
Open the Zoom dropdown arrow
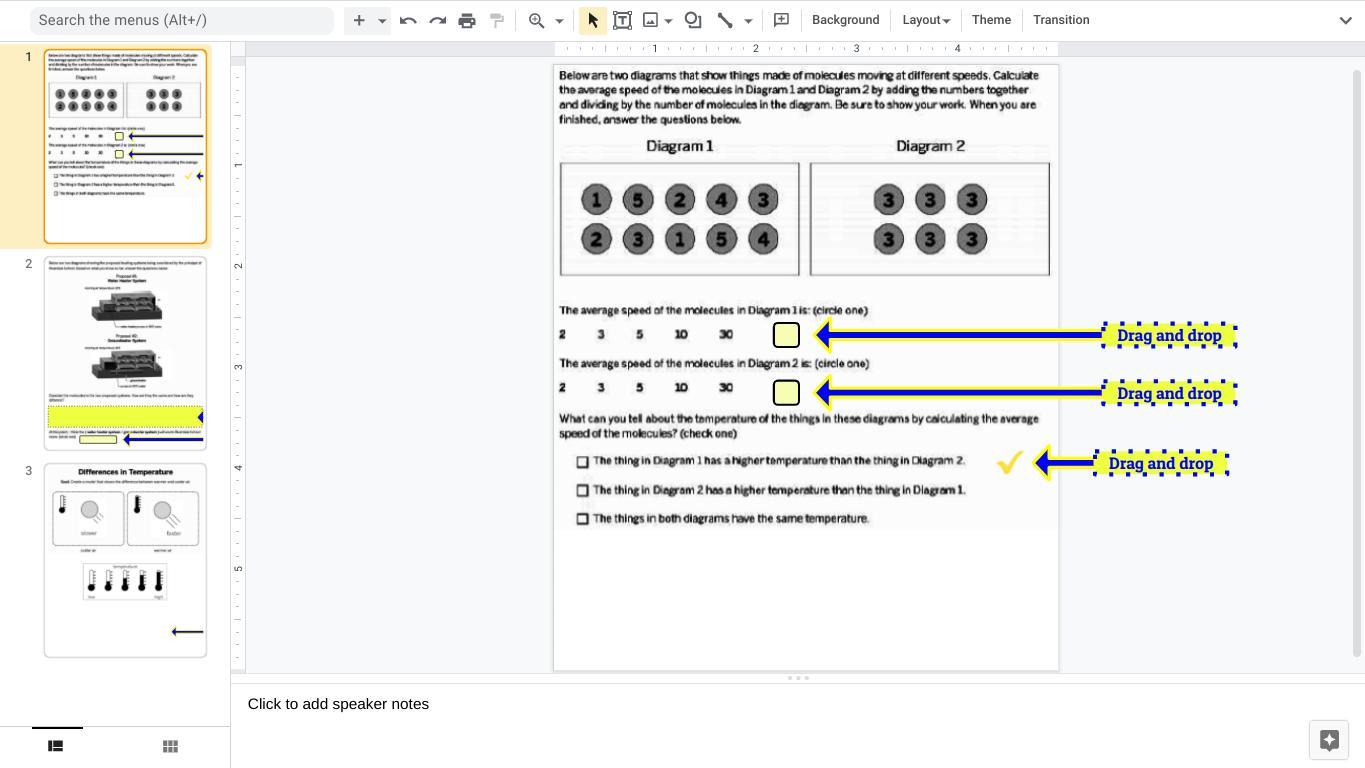pyautogui.click(x=559, y=20)
